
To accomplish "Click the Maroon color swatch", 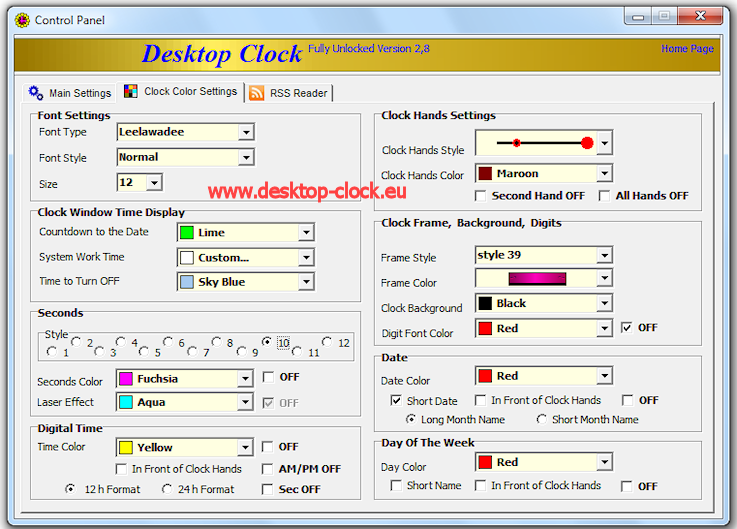I will click(x=485, y=174).
